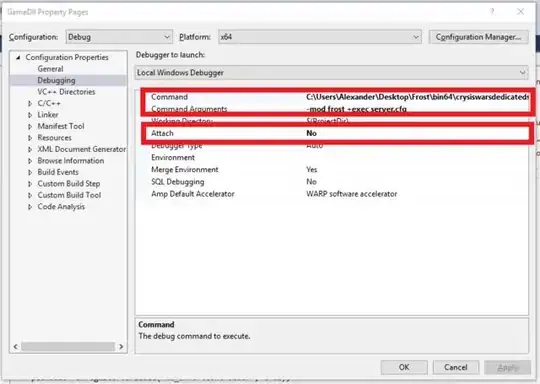This screenshot has height=384, width=540.
Task: Select the Manifest Tool tree label
Action: pyautogui.click(x=61, y=126)
